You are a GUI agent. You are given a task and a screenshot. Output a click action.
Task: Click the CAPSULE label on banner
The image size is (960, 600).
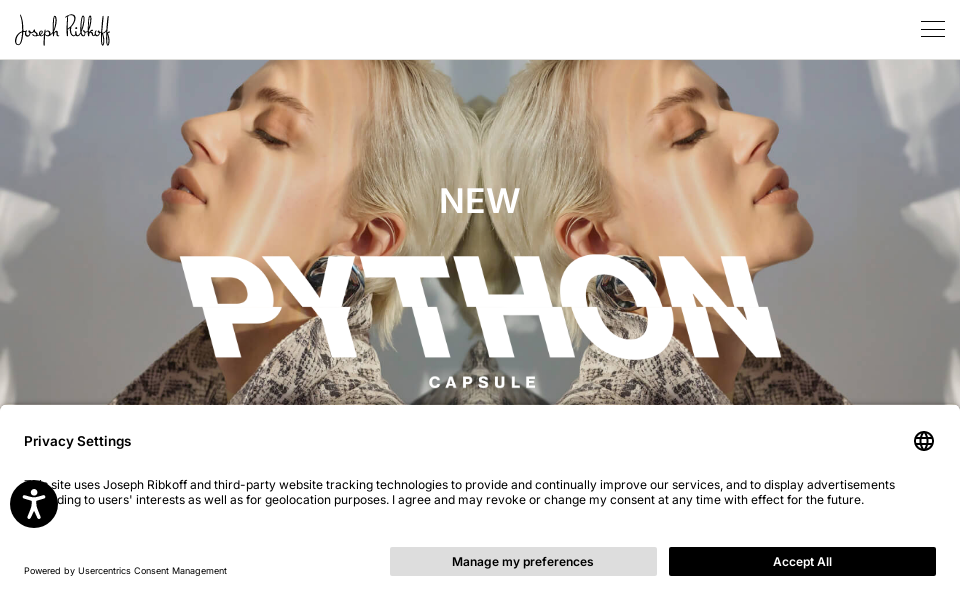point(482,383)
